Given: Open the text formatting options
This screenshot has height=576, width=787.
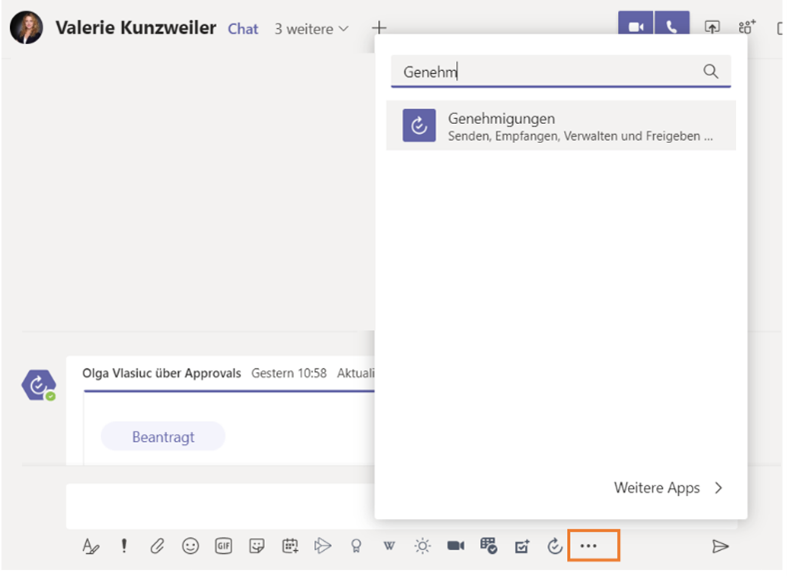Looking at the screenshot, I should 90,545.
